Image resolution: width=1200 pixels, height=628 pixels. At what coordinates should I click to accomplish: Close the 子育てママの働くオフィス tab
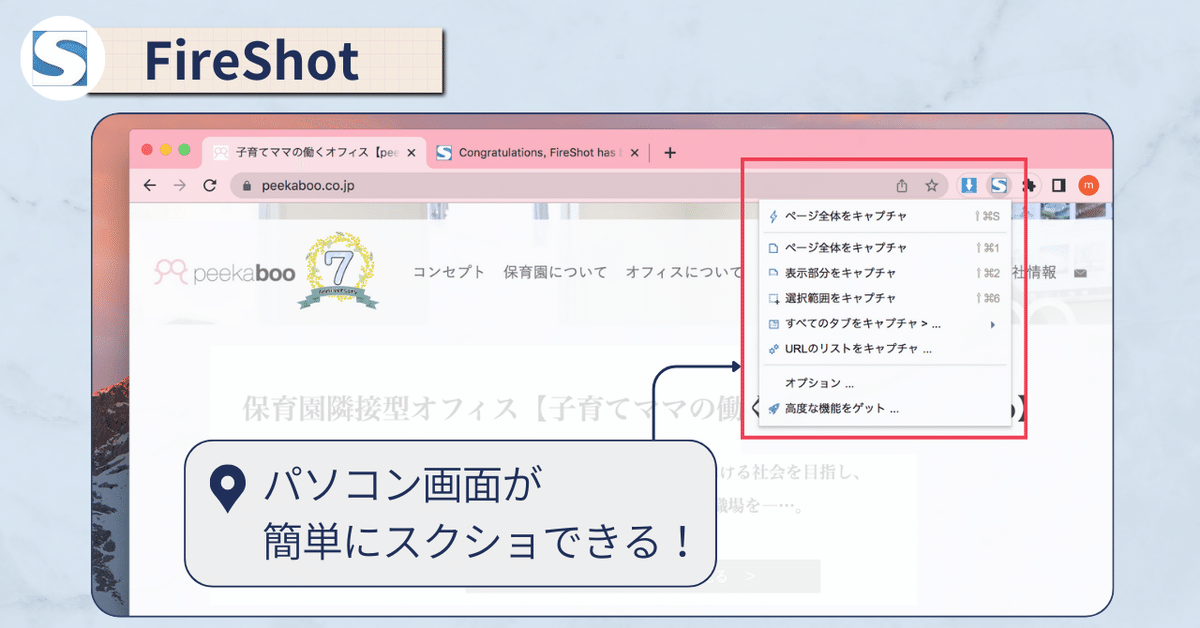411,153
